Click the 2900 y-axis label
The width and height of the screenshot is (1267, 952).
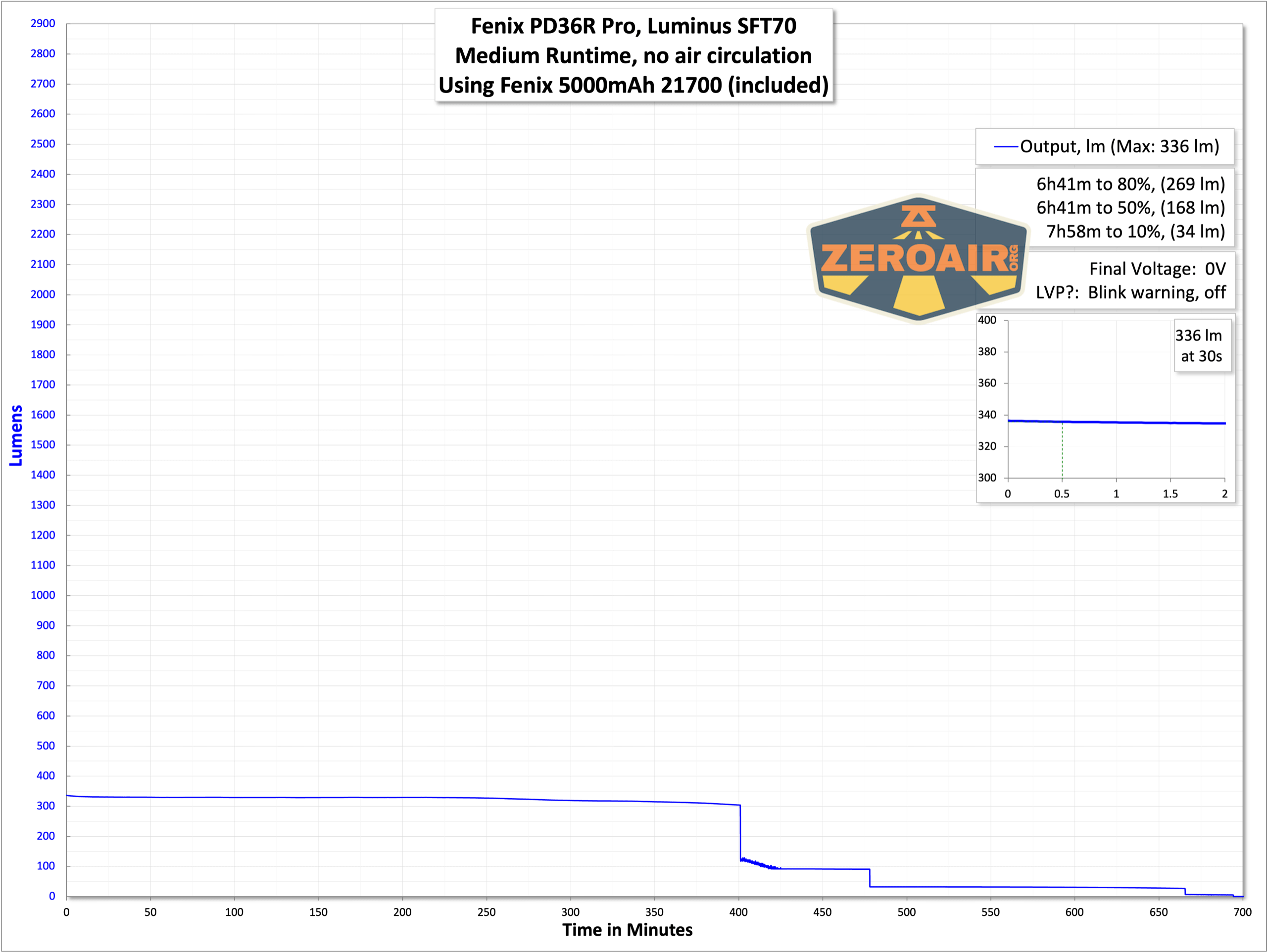pos(43,23)
